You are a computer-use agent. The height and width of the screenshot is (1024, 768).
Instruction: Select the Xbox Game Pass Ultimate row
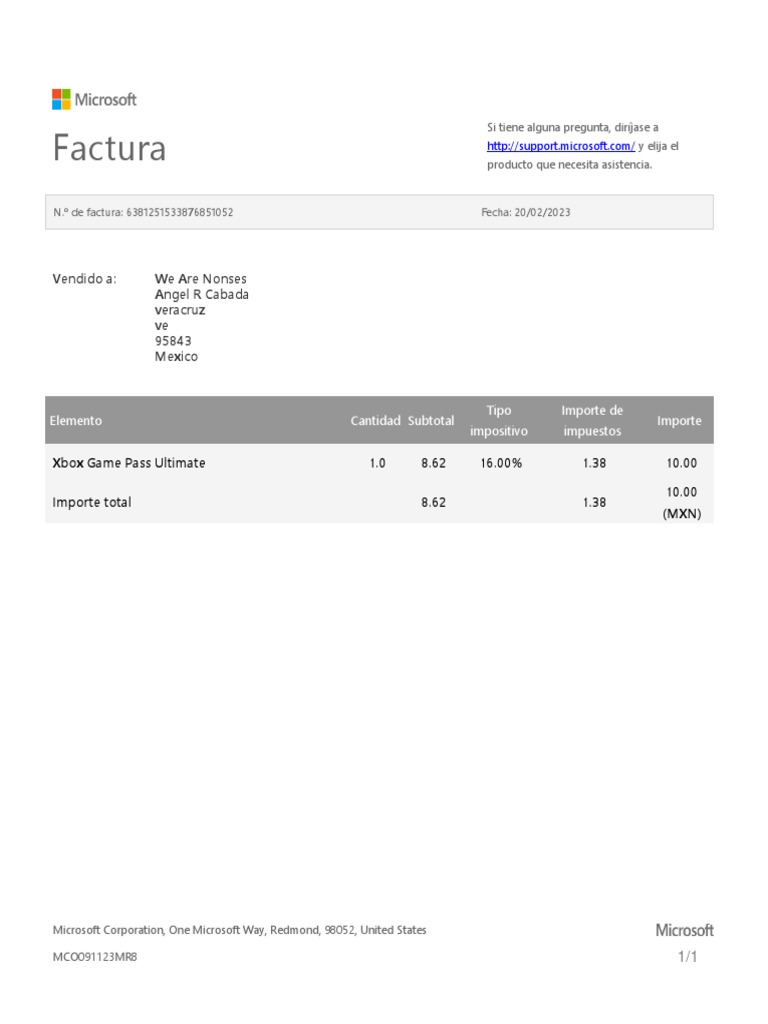[379, 463]
